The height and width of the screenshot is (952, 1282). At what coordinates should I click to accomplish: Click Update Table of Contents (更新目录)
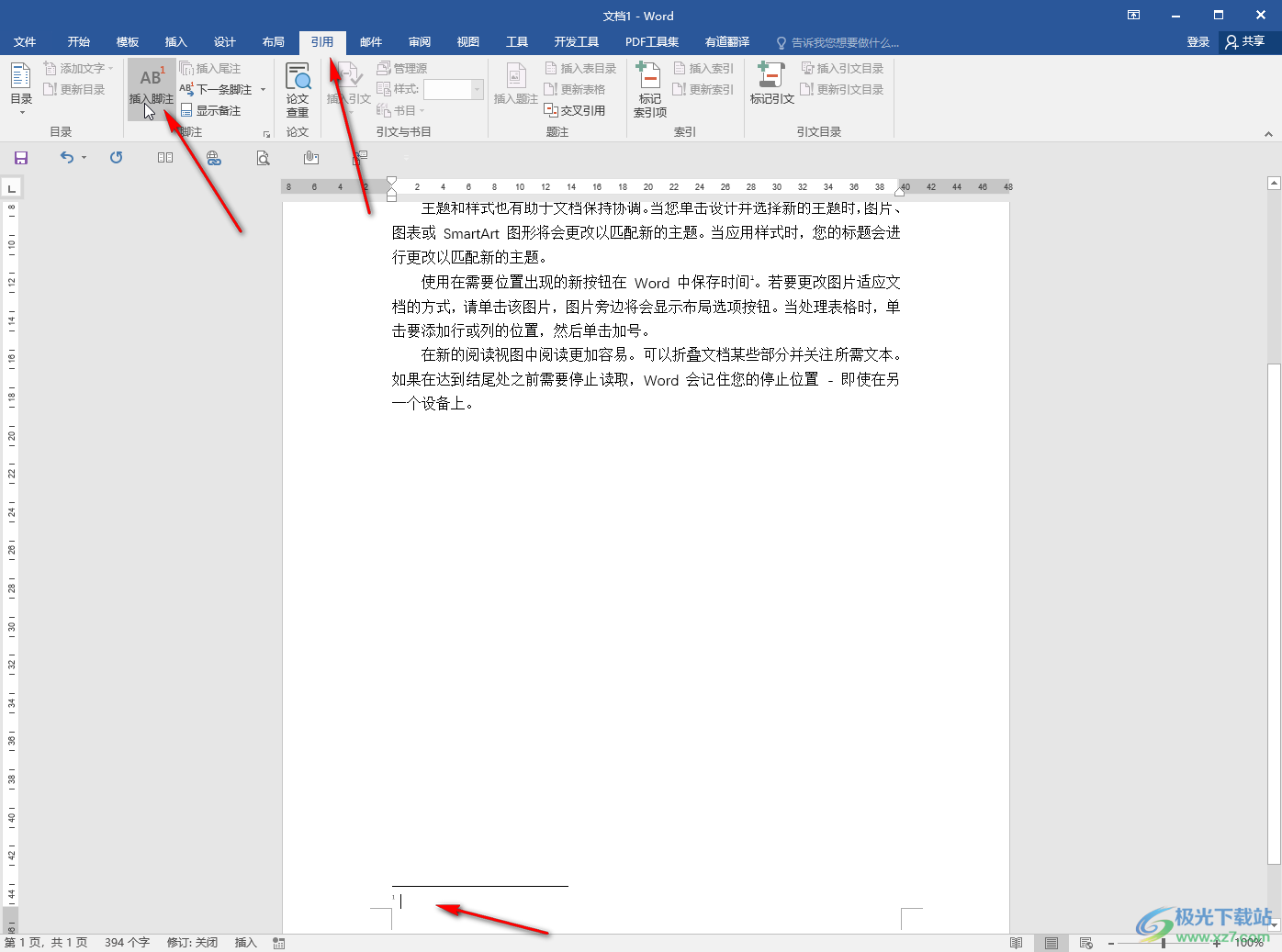pyautogui.click(x=74, y=90)
